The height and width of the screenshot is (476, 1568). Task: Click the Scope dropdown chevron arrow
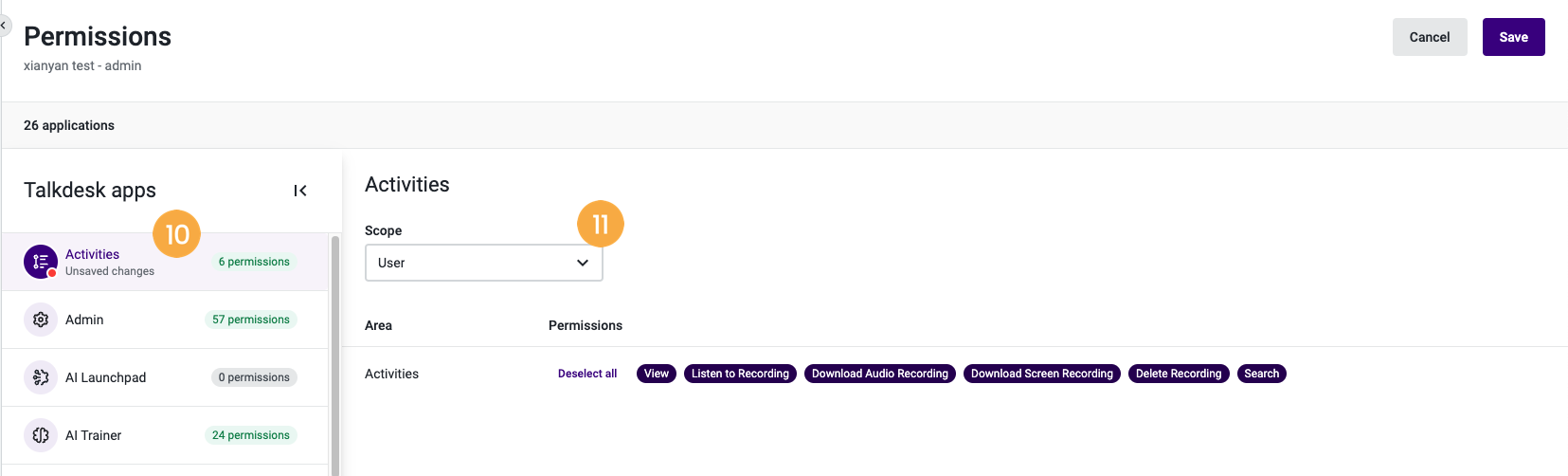point(583,263)
